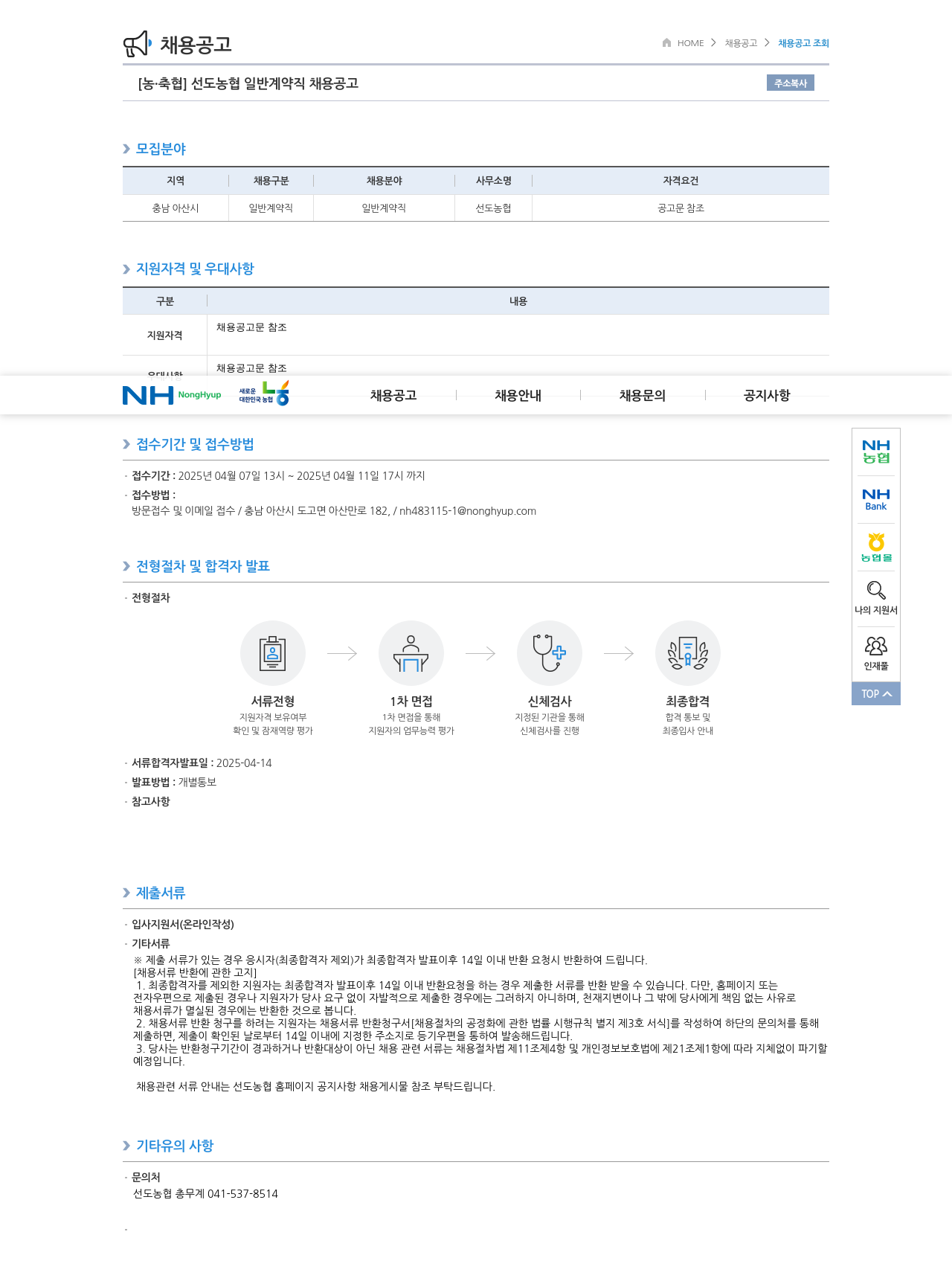Viewport: 952px width, 1287px height.
Task: Click the 자격요건 column header
Action: point(681,181)
